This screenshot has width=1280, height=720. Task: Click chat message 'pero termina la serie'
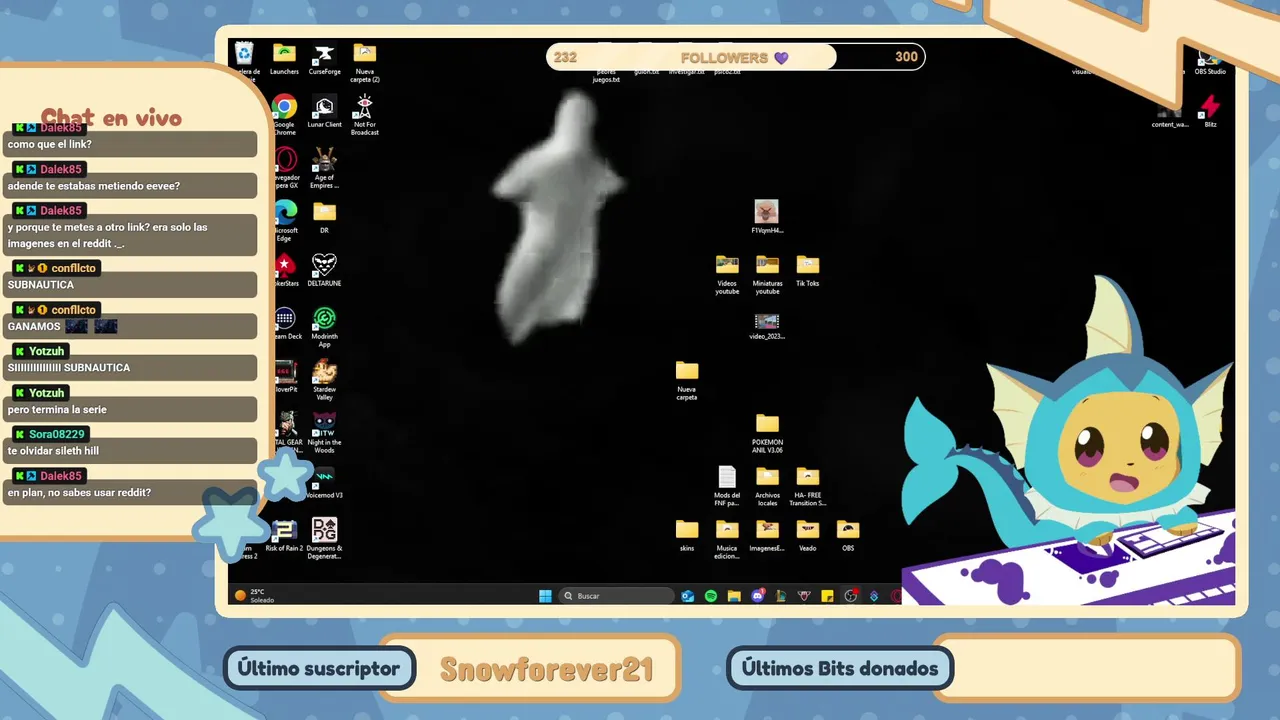point(57,409)
